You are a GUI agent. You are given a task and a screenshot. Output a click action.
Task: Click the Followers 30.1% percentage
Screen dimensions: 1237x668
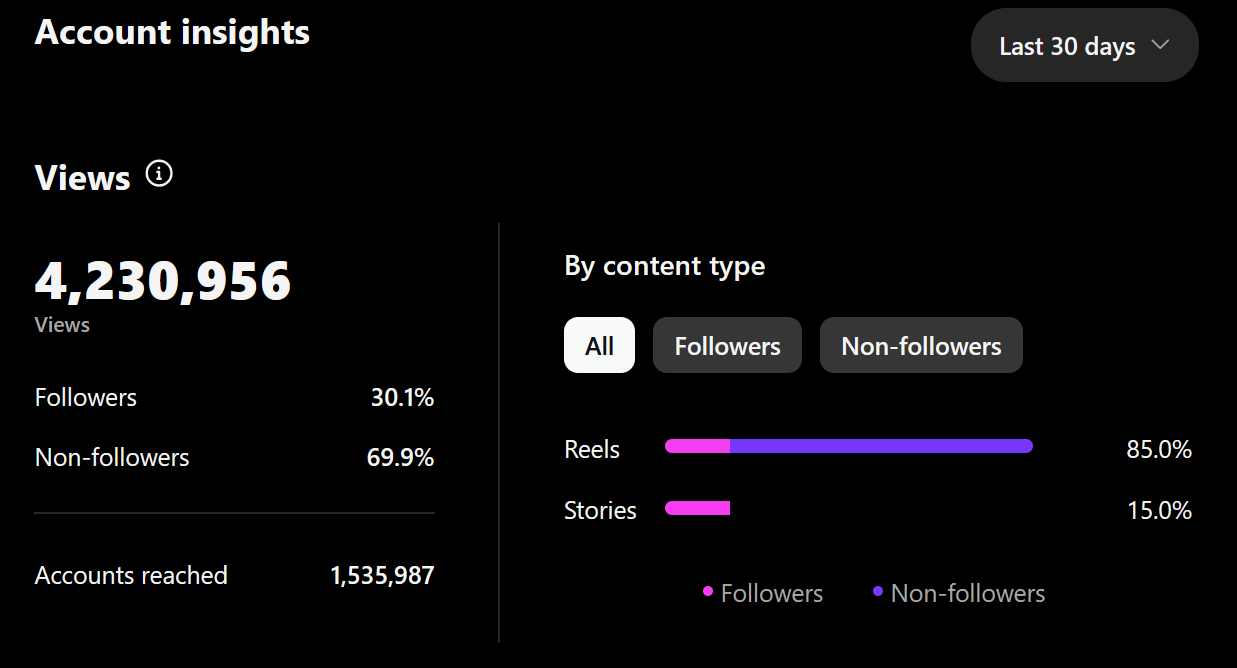pos(402,398)
